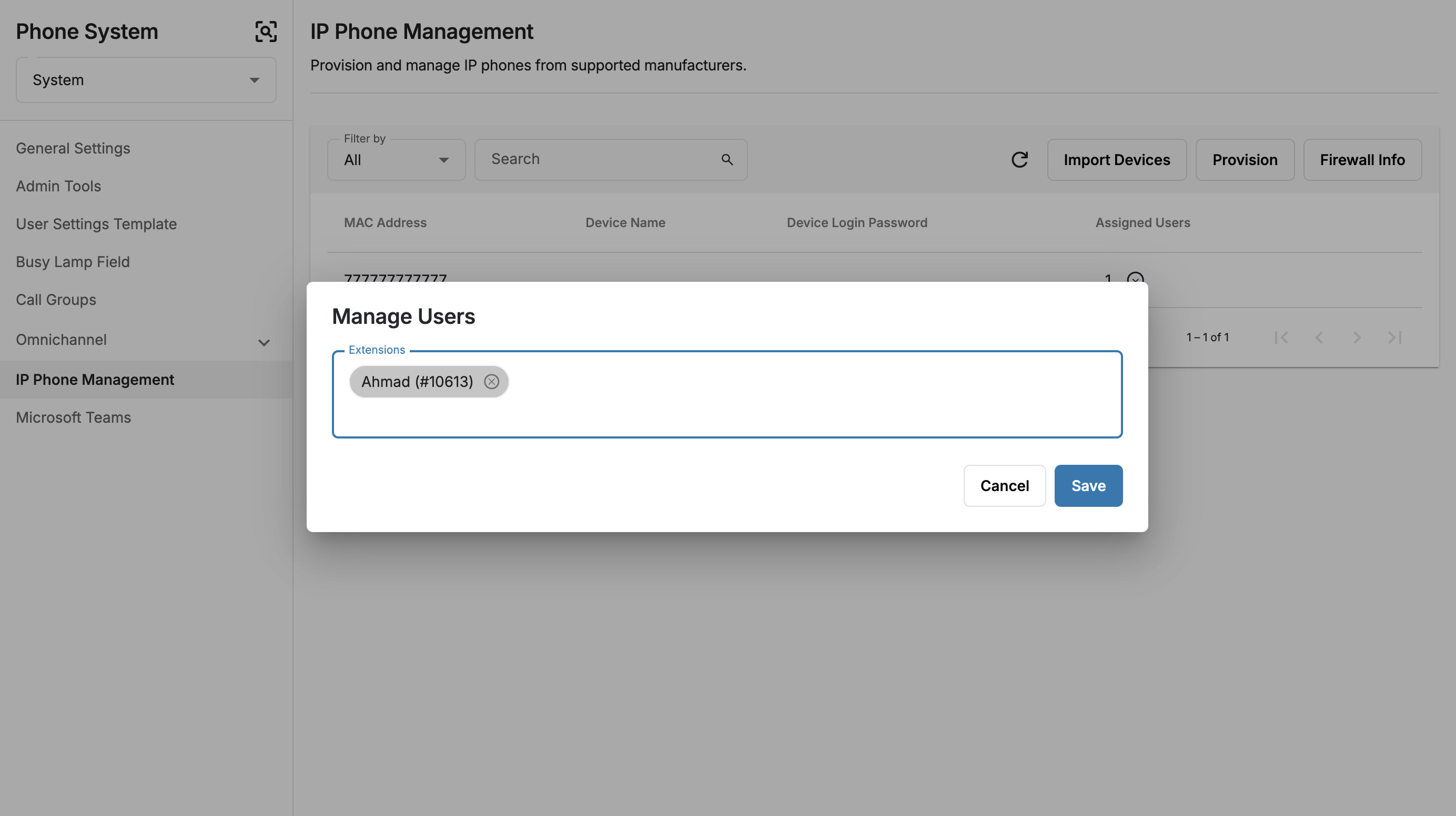Image resolution: width=1456 pixels, height=816 pixels.
Task: Select Busy Lamp Field
Action: (x=73, y=262)
